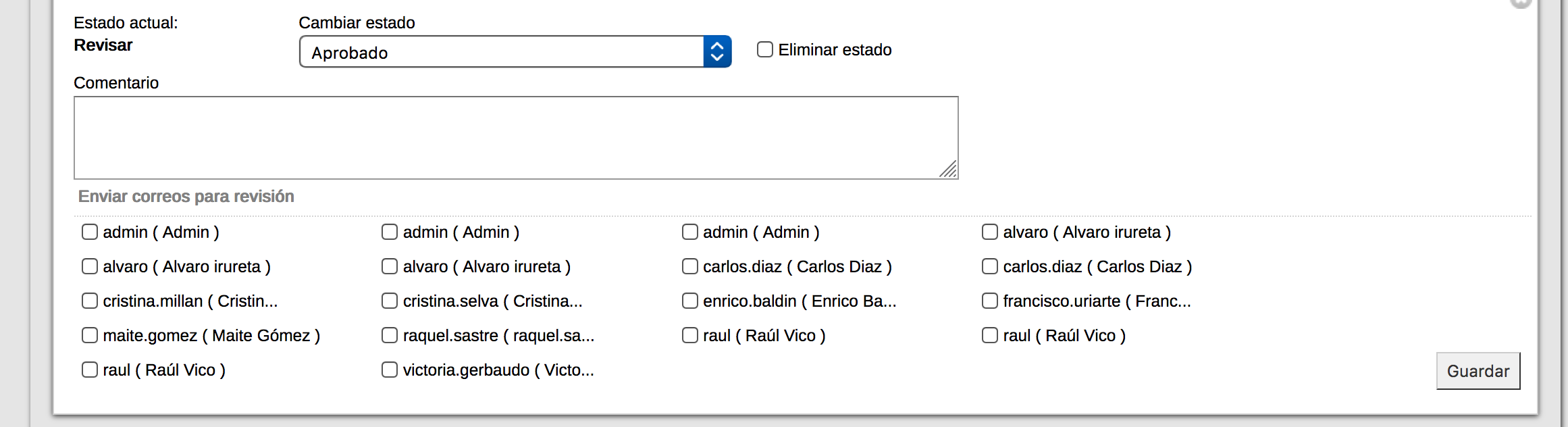The height and width of the screenshot is (427, 1568).
Task: Check the first admin ( Admin ) checkbox
Action: click(x=90, y=232)
